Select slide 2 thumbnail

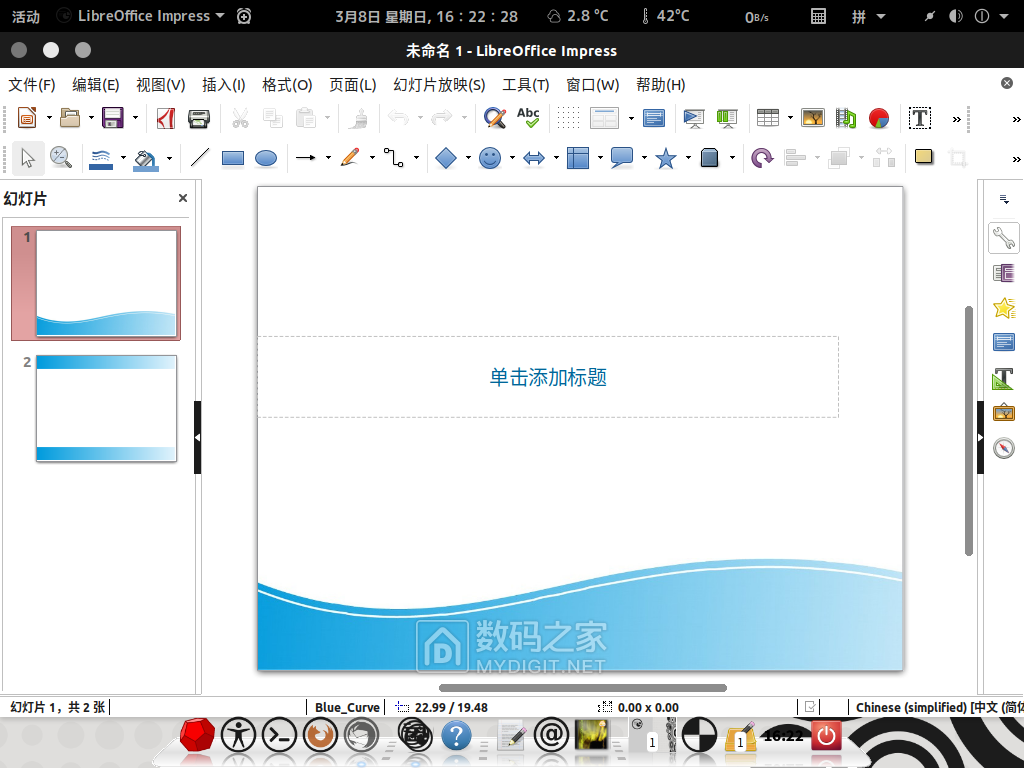[106, 408]
